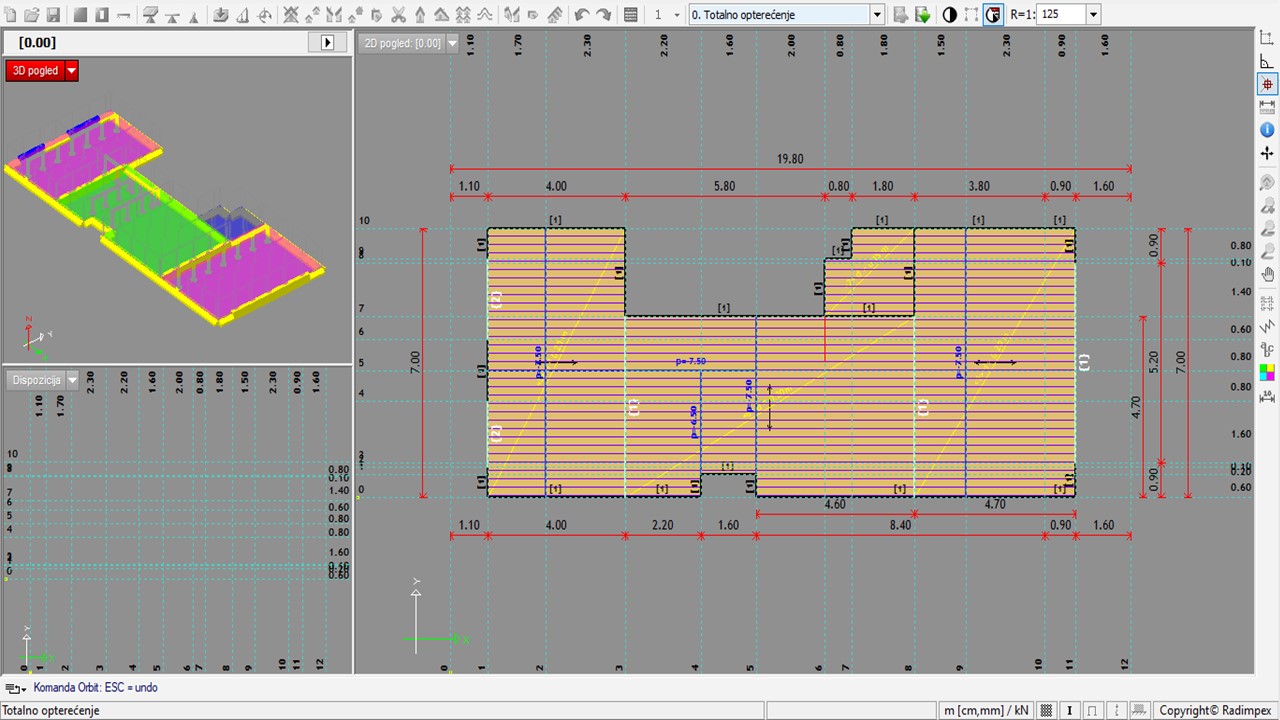Open the '2D pogled: [0.00]' view menu
Image resolution: width=1280 pixels, height=720 pixels.
coord(452,43)
